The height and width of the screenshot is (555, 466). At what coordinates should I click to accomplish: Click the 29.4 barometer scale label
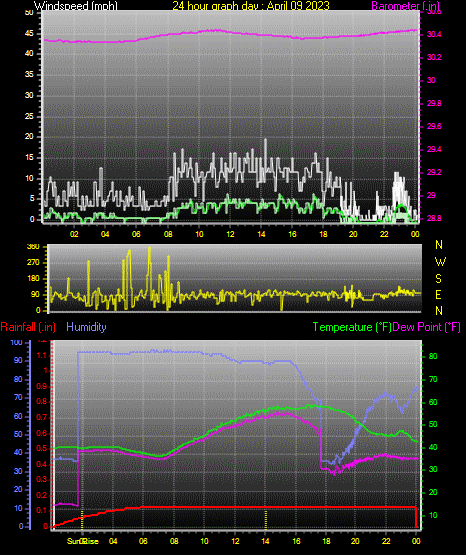(x=434, y=149)
